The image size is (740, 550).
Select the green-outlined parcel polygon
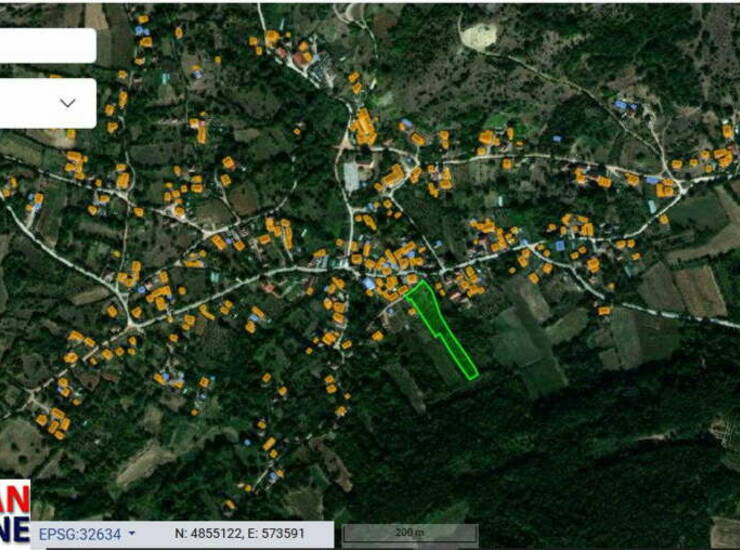(438, 325)
